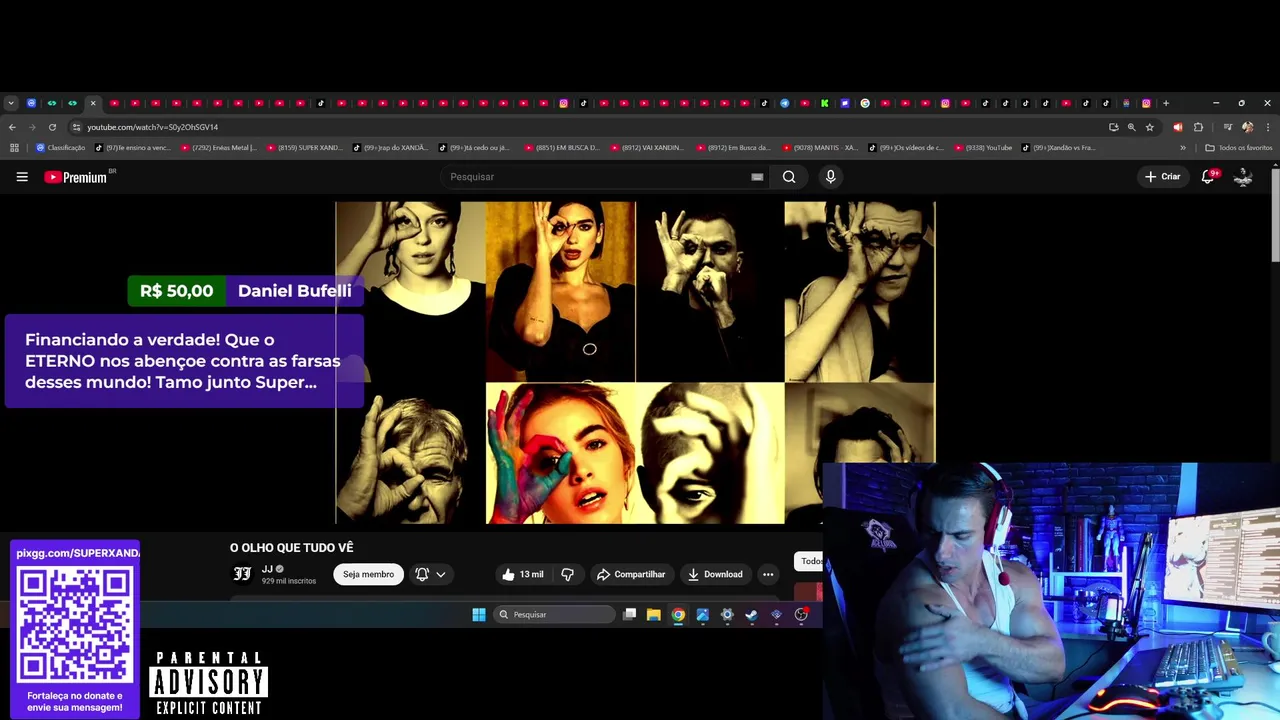Open Chrome three-dot menu
The width and height of the screenshot is (1280, 720).
[x=1268, y=127]
